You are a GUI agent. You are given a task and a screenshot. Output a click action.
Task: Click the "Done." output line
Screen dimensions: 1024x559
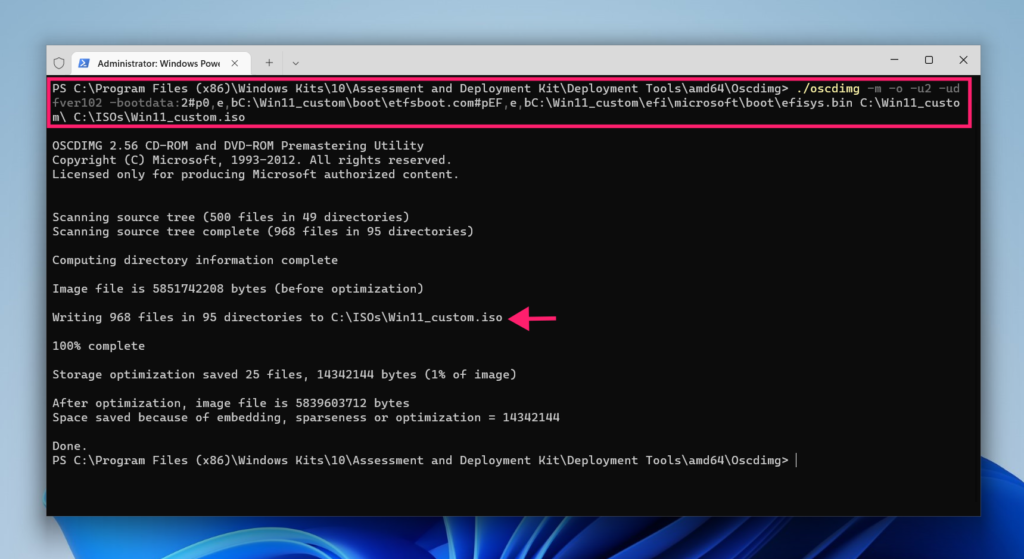pos(70,446)
